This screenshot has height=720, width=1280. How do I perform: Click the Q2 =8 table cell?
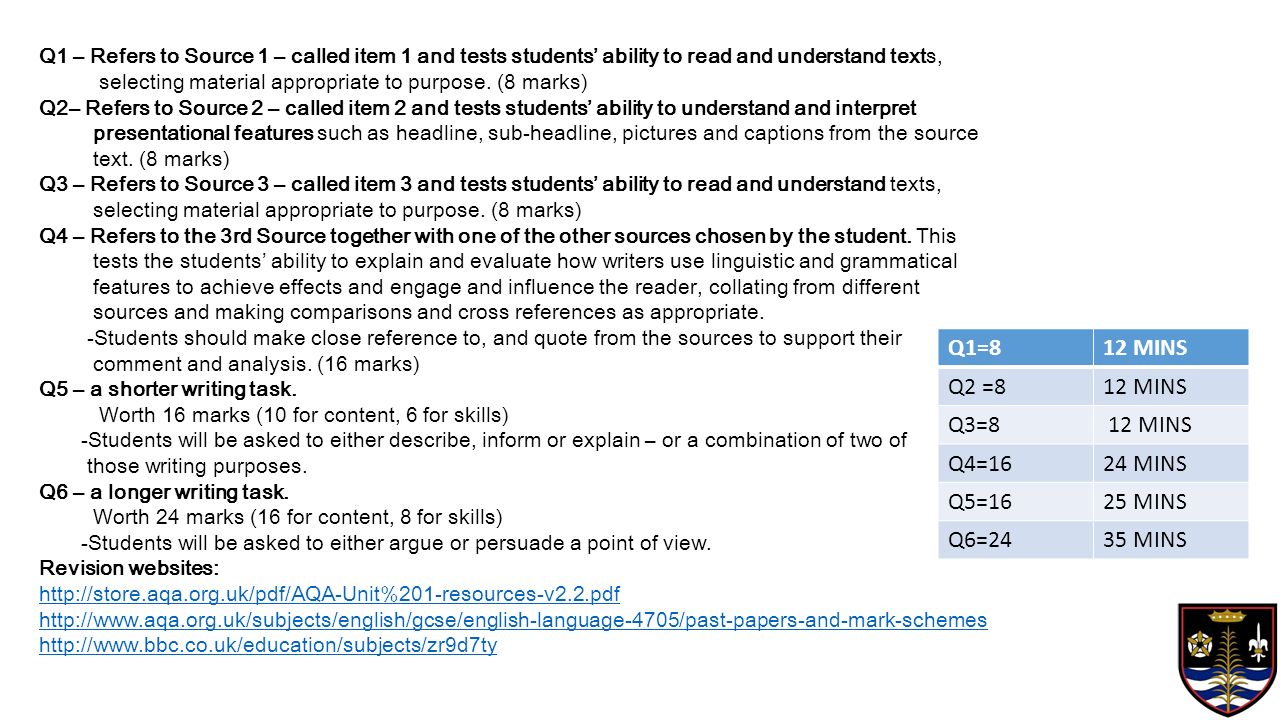pyautogui.click(x=1016, y=386)
